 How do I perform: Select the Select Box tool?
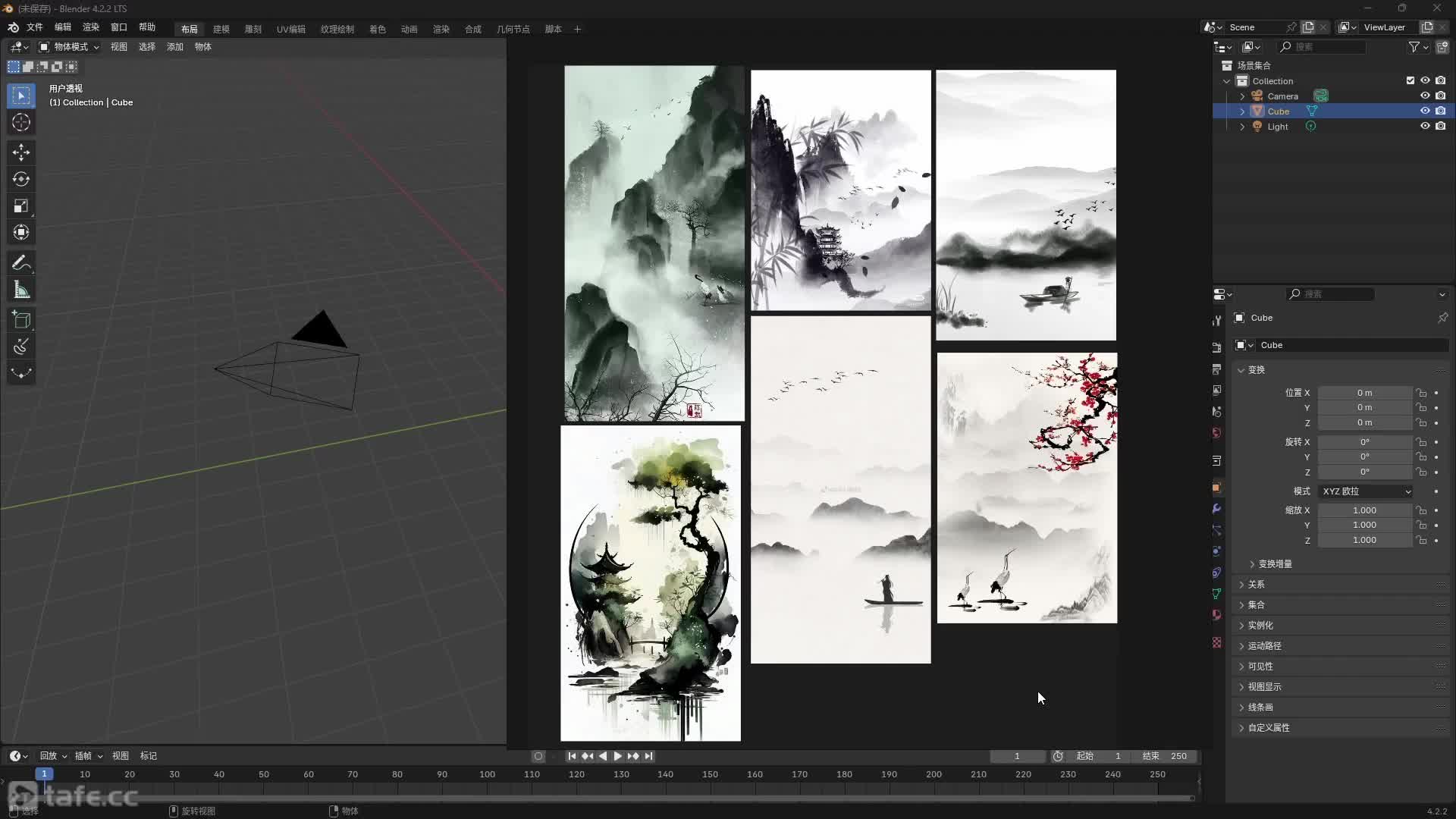[x=21, y=96]
